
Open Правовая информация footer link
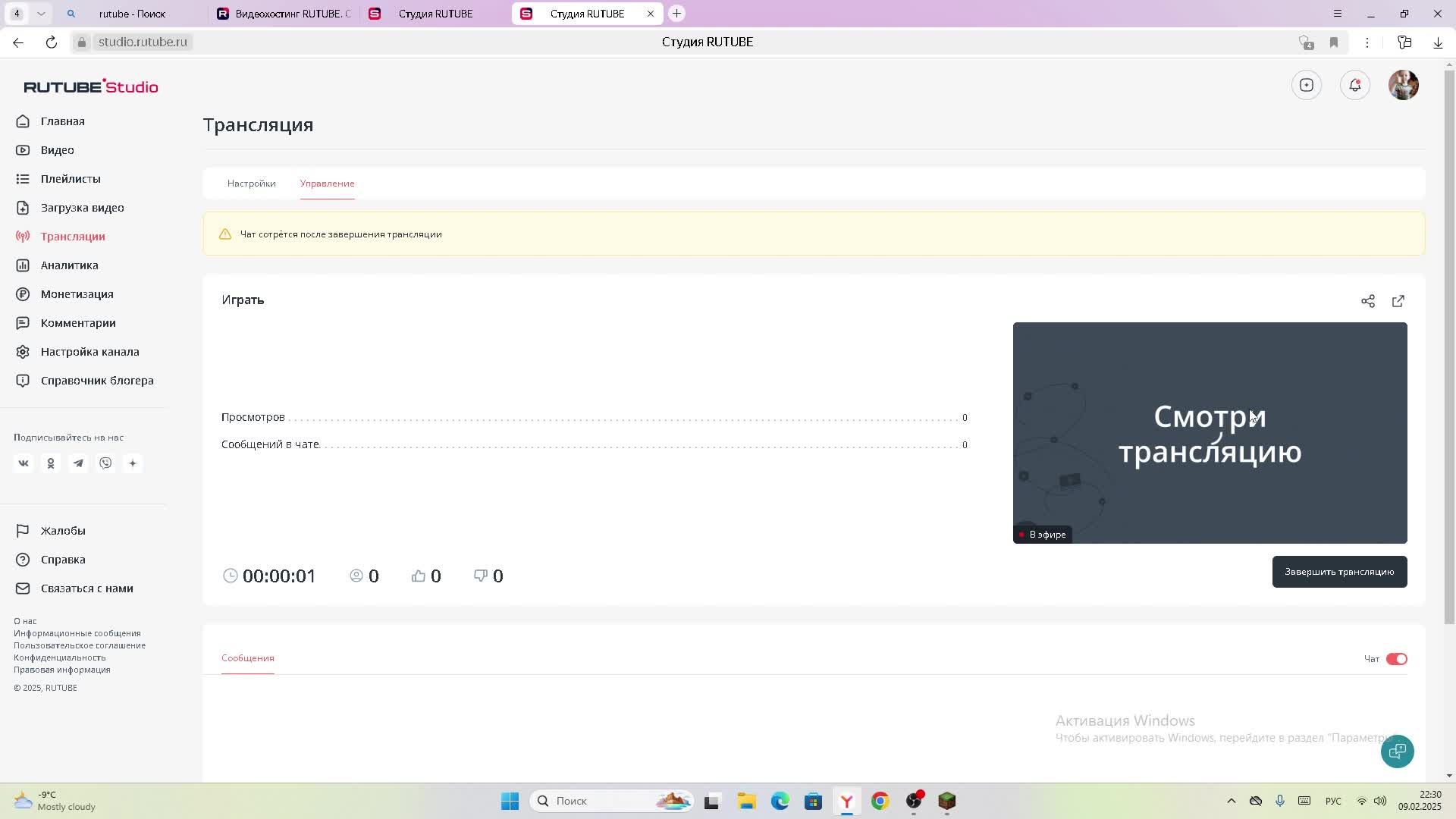pos(61,670)
